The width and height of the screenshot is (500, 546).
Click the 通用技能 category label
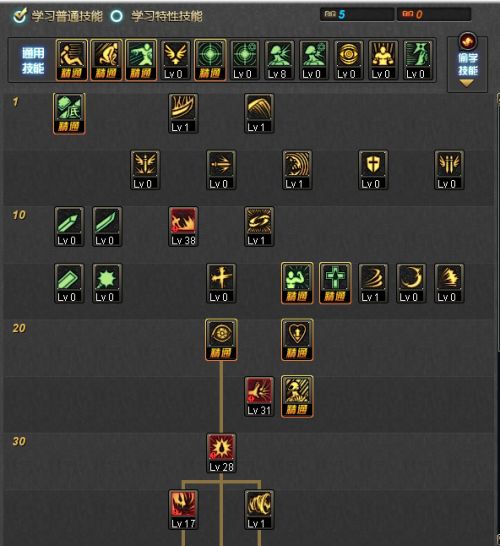(33, 60)
